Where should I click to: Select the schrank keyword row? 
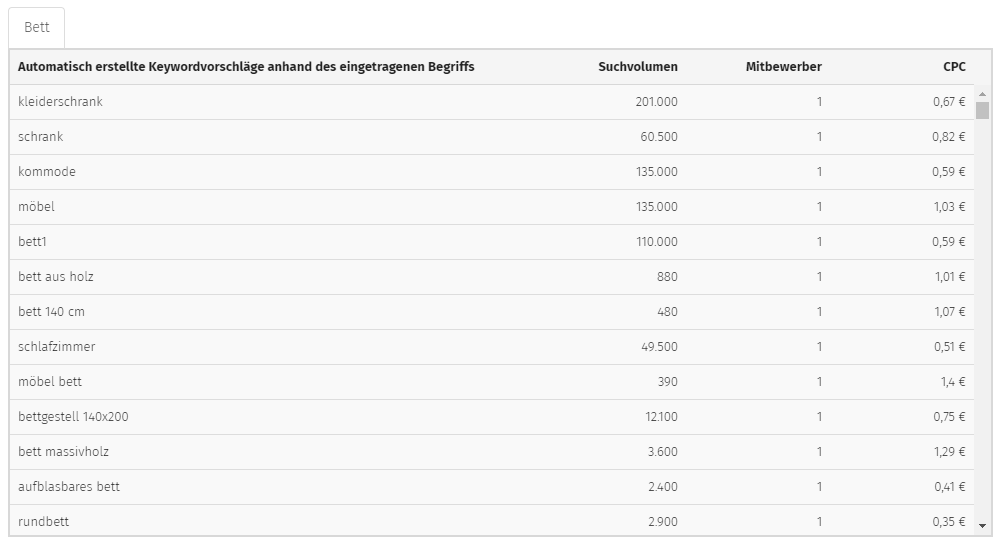(491, 137)
